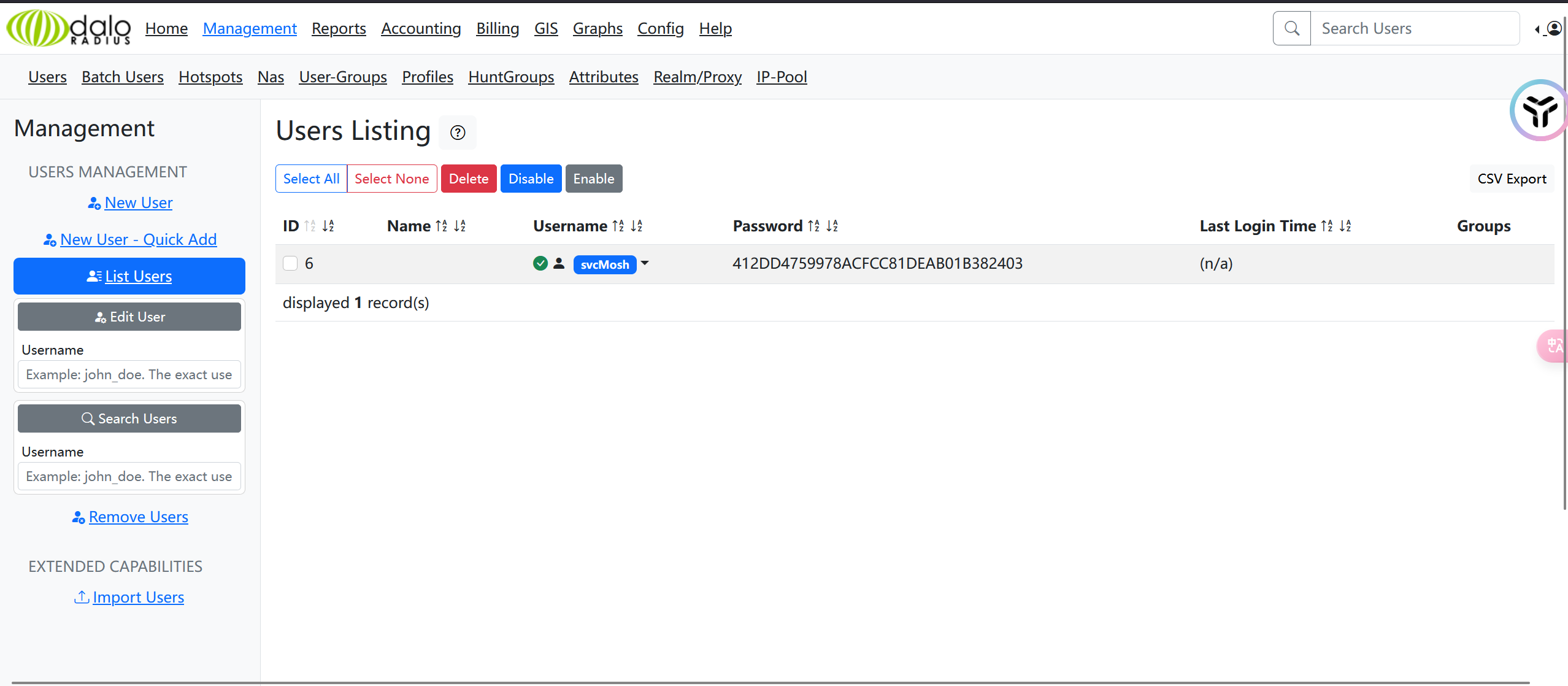Open the New User - Quick Add link

point(138,239)
